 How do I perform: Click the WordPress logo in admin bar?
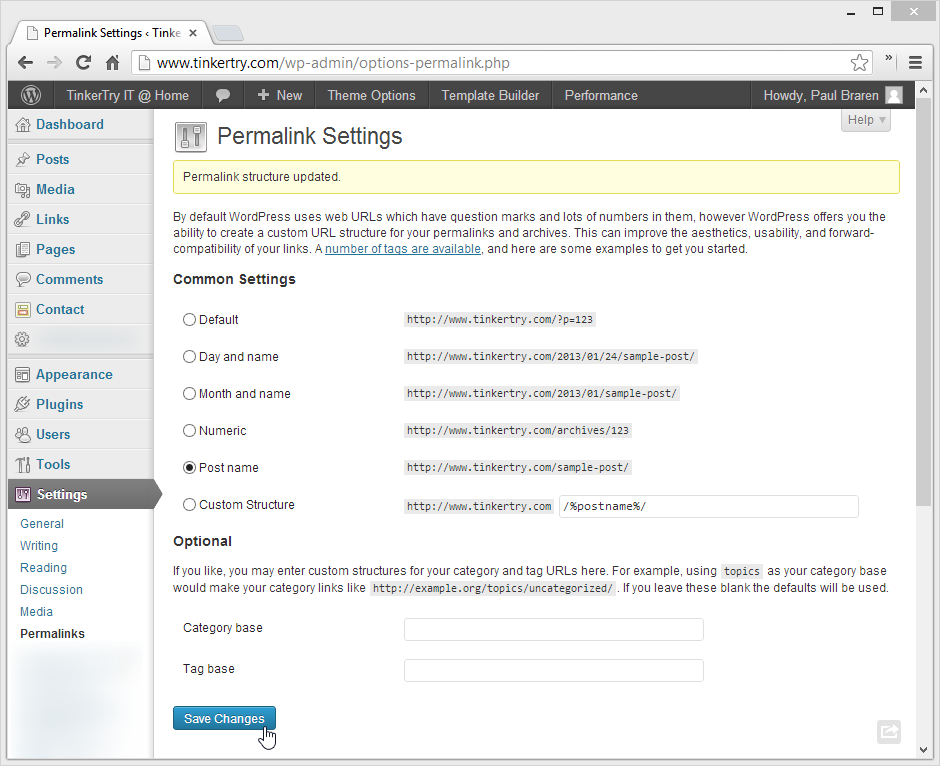[31, 95]
